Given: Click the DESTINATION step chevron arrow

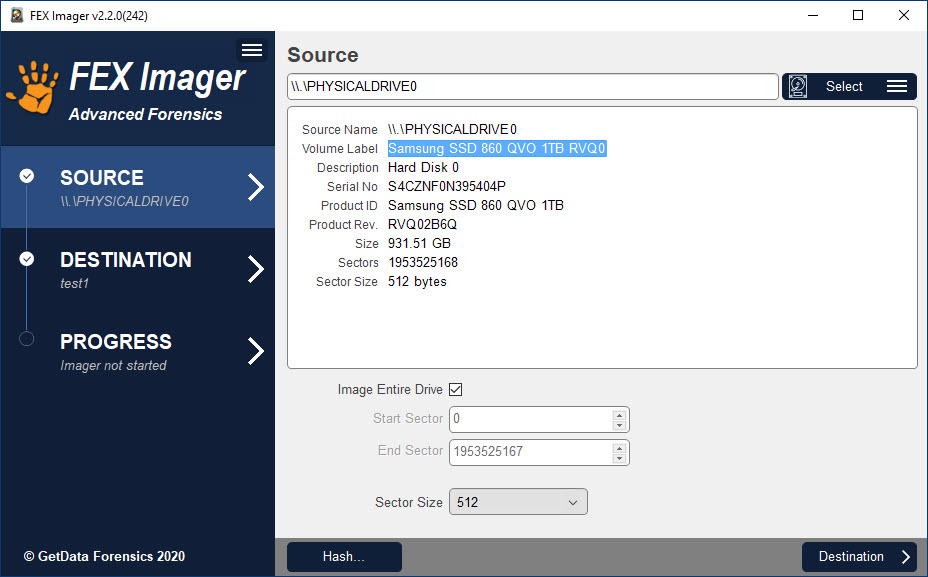Looking at the screenshot, I should [x=256, y=269].
